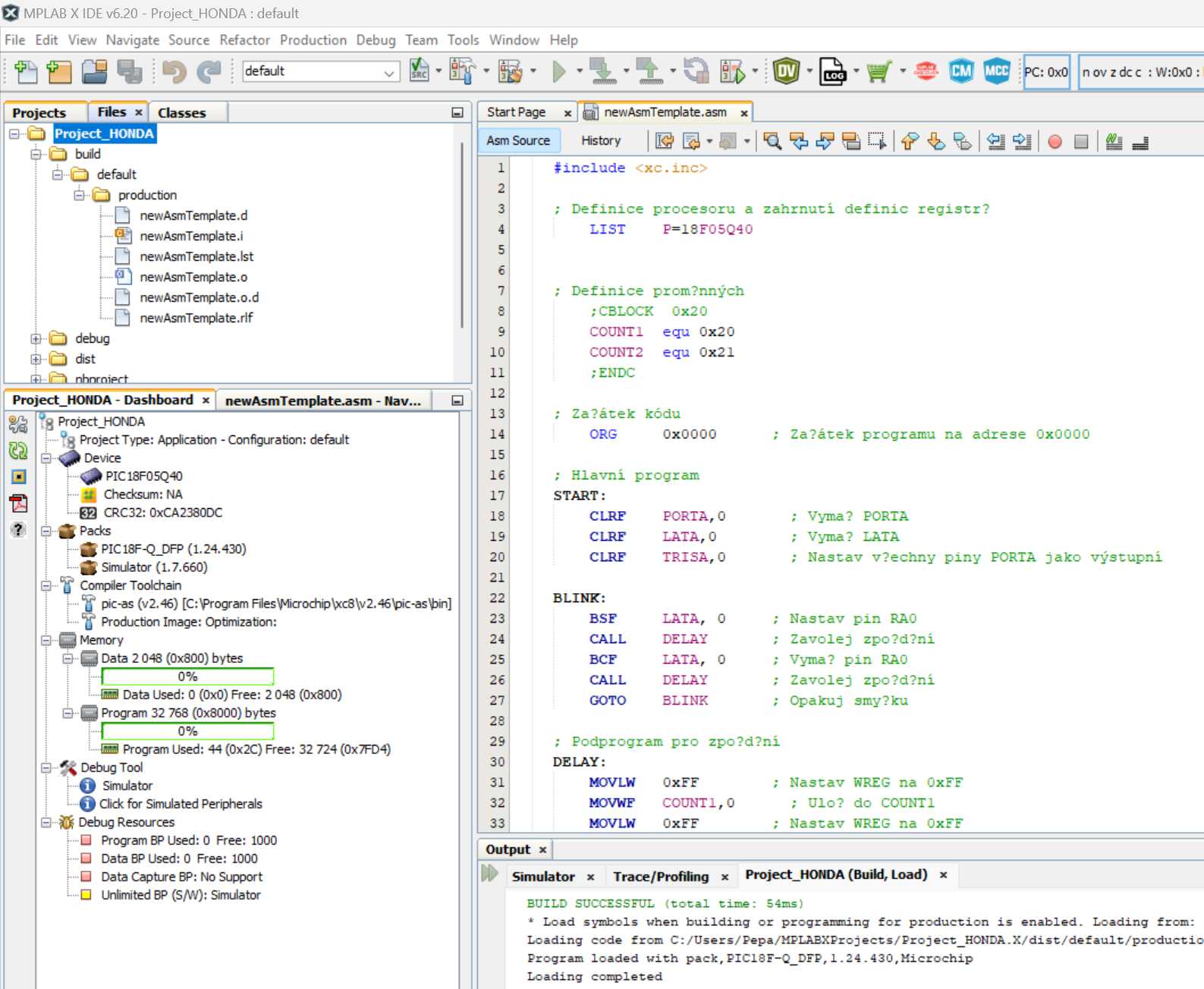Click the Undo arrow icon

[x=174, y=71]
